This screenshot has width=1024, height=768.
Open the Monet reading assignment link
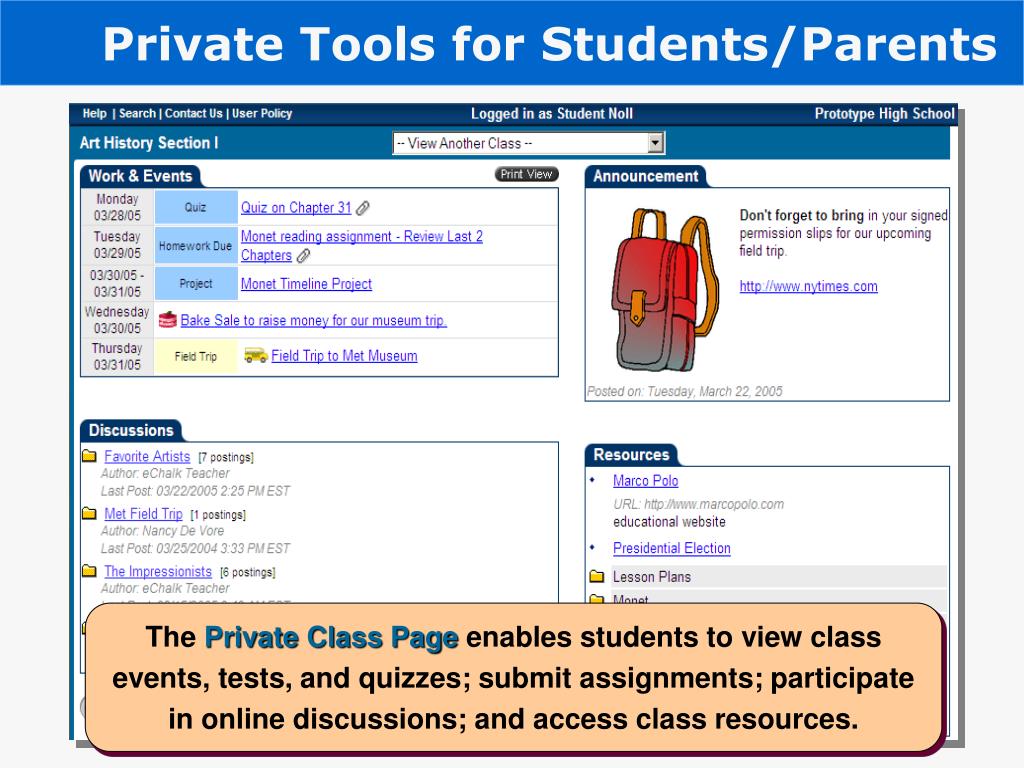point(361,246)
